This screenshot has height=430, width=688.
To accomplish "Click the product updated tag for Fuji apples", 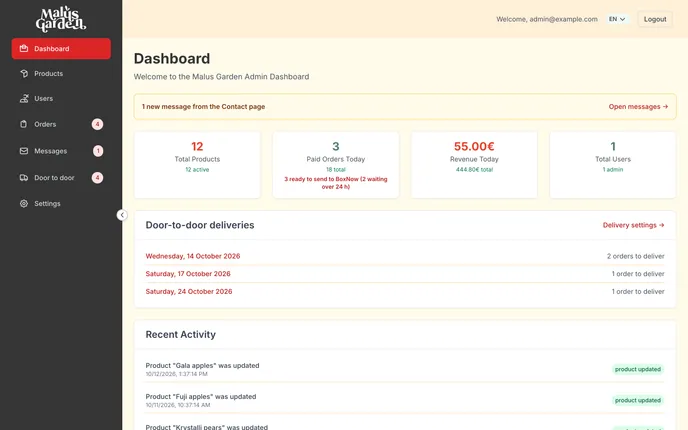I will coord(638,400).
